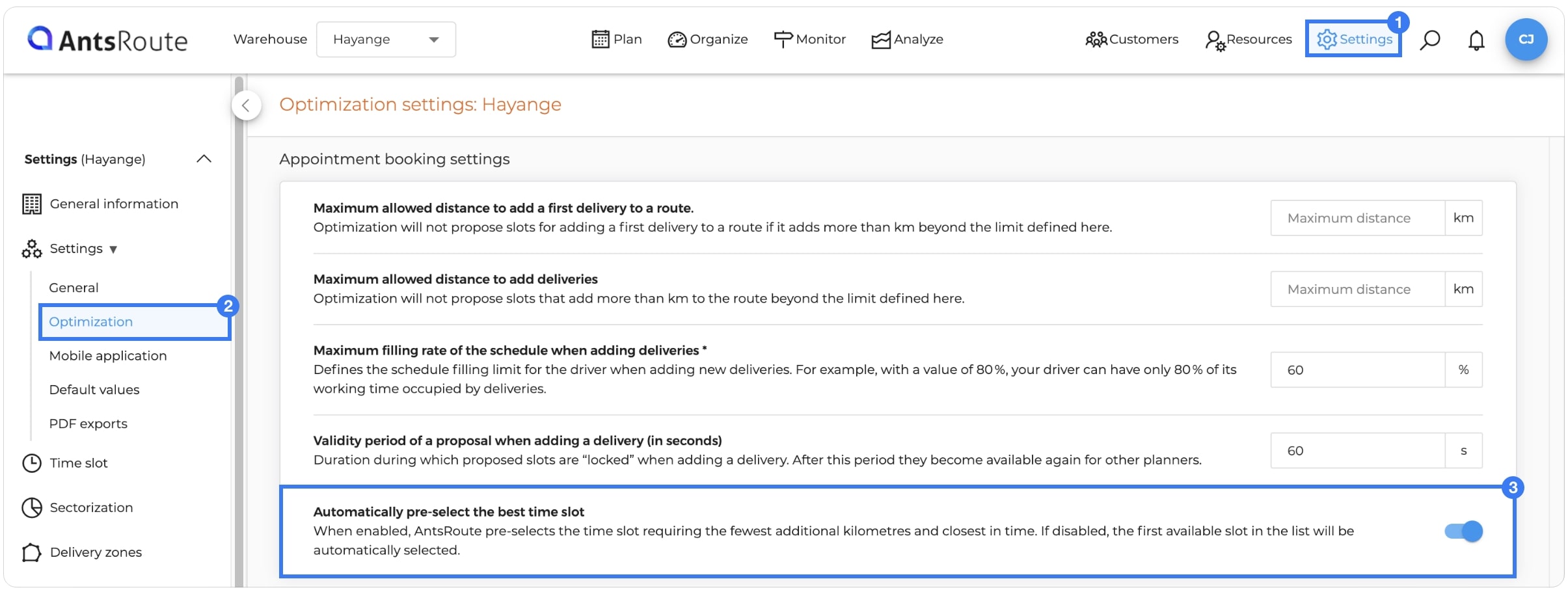This screenshot has height=592, width=1568.
Task: Click the Settings gears icon in the sidebar
Action: pyautogui.click(x=31, y=249)
